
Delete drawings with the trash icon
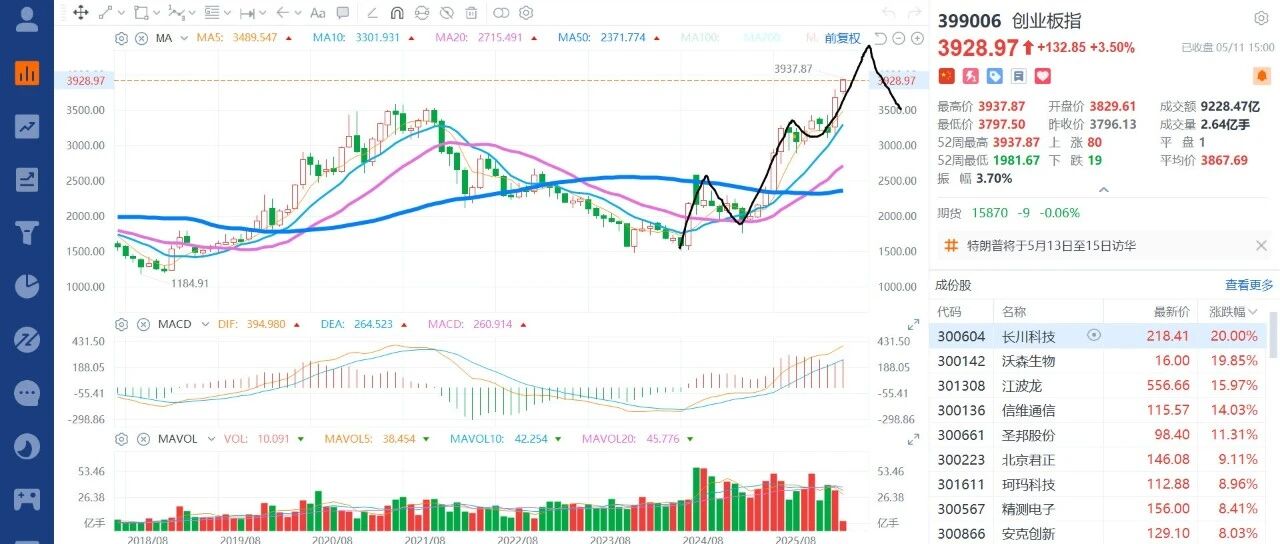click(x=473, y=13)
